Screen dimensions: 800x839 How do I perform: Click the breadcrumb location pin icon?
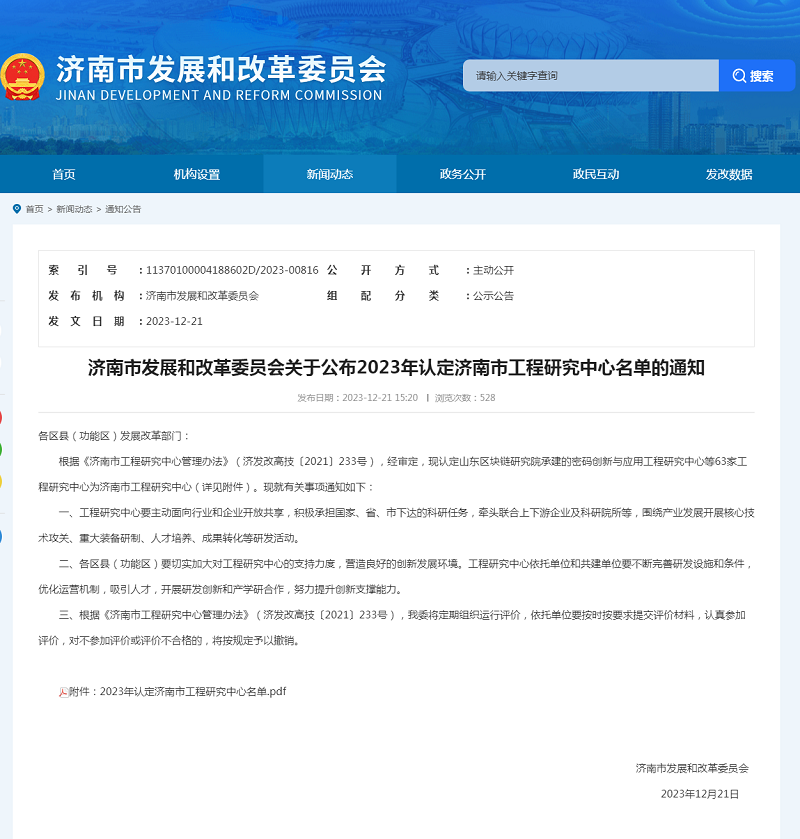(17, 209)
